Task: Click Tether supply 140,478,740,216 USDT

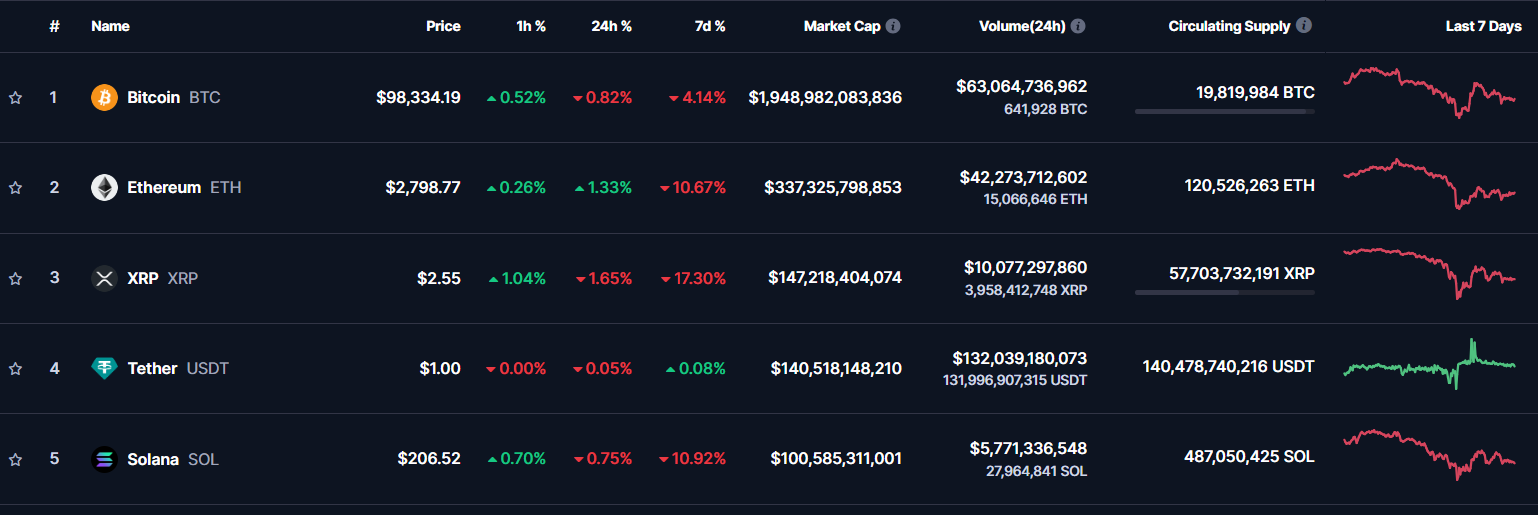Action: (x=1229, y=367)
